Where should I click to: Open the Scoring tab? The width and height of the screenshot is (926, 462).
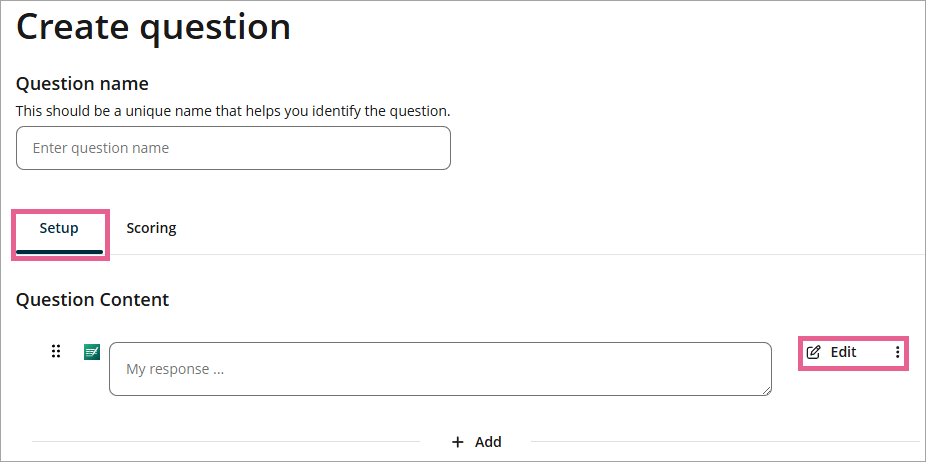click(151, 228)
